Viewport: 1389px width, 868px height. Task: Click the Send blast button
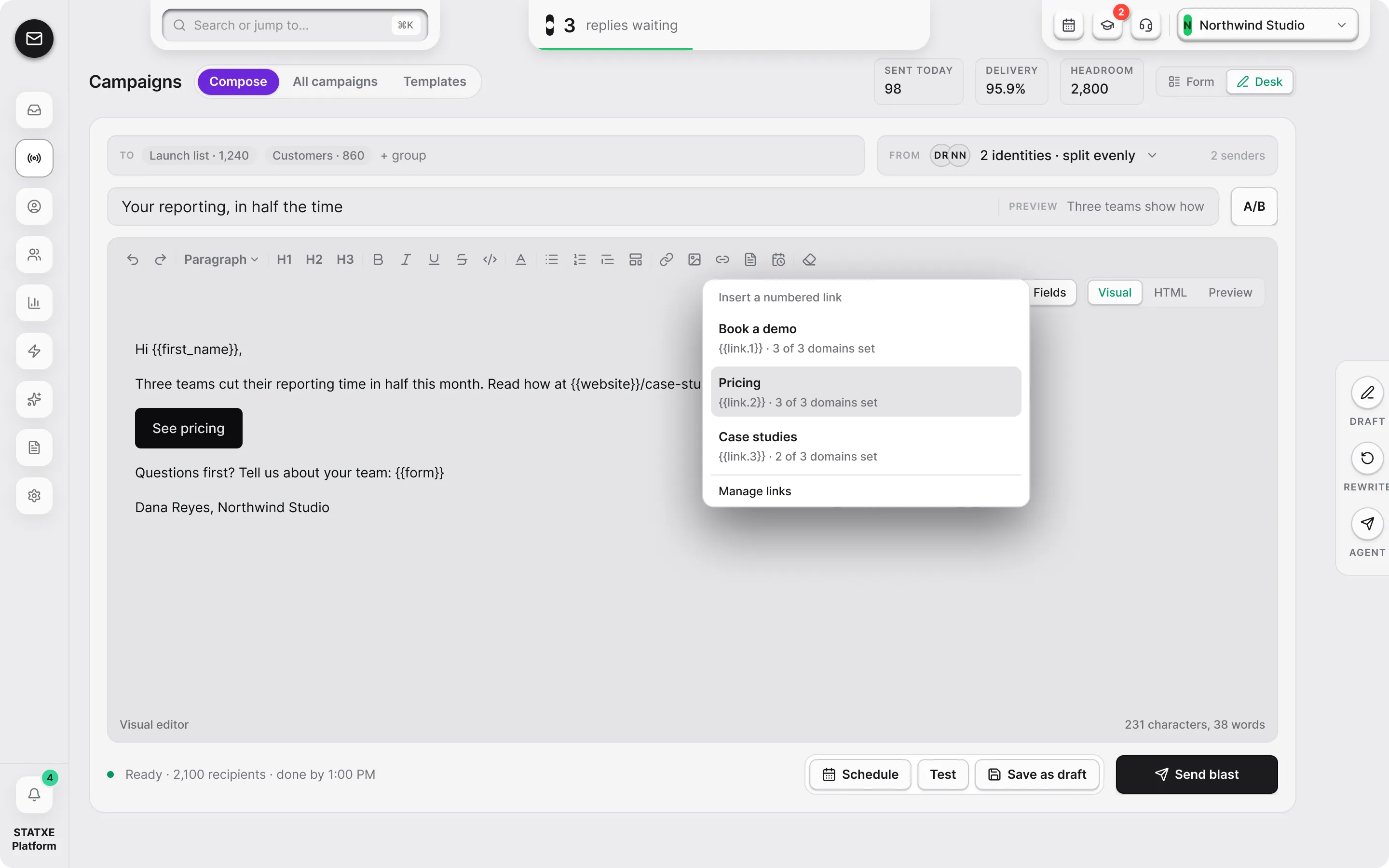[x=1197, y=774]
